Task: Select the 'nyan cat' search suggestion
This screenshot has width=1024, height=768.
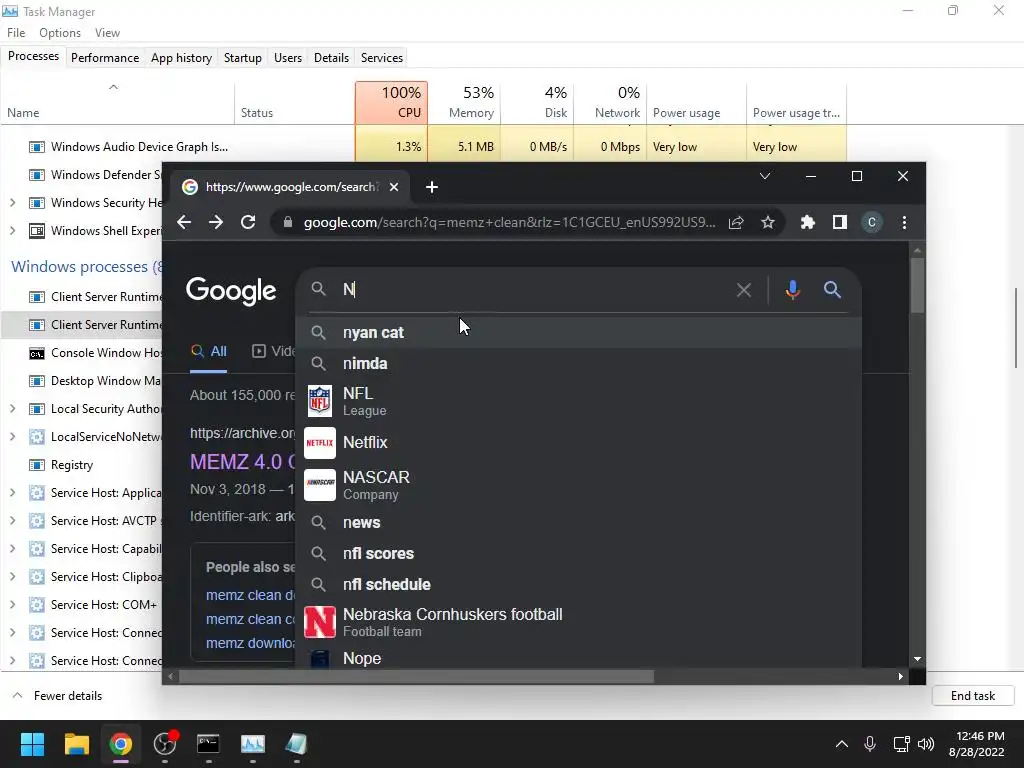Action: point(579,332)
